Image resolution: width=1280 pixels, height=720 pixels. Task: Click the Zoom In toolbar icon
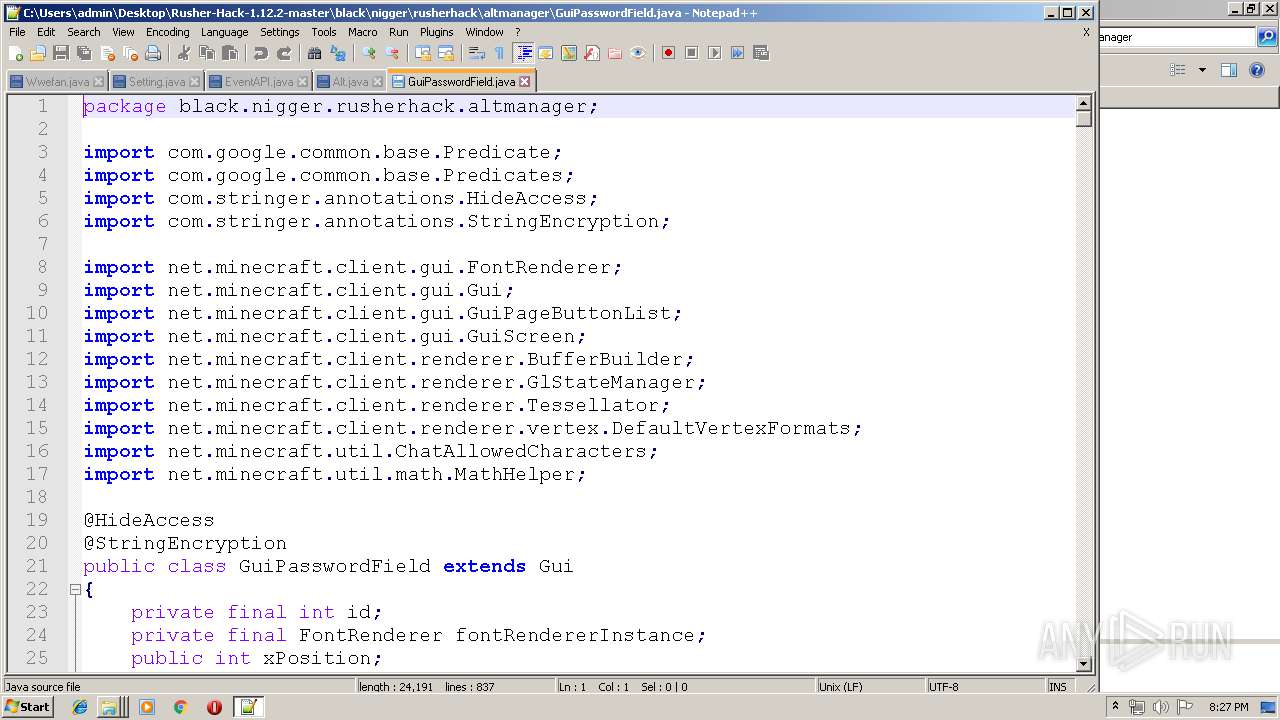click(x=369, y=53)
